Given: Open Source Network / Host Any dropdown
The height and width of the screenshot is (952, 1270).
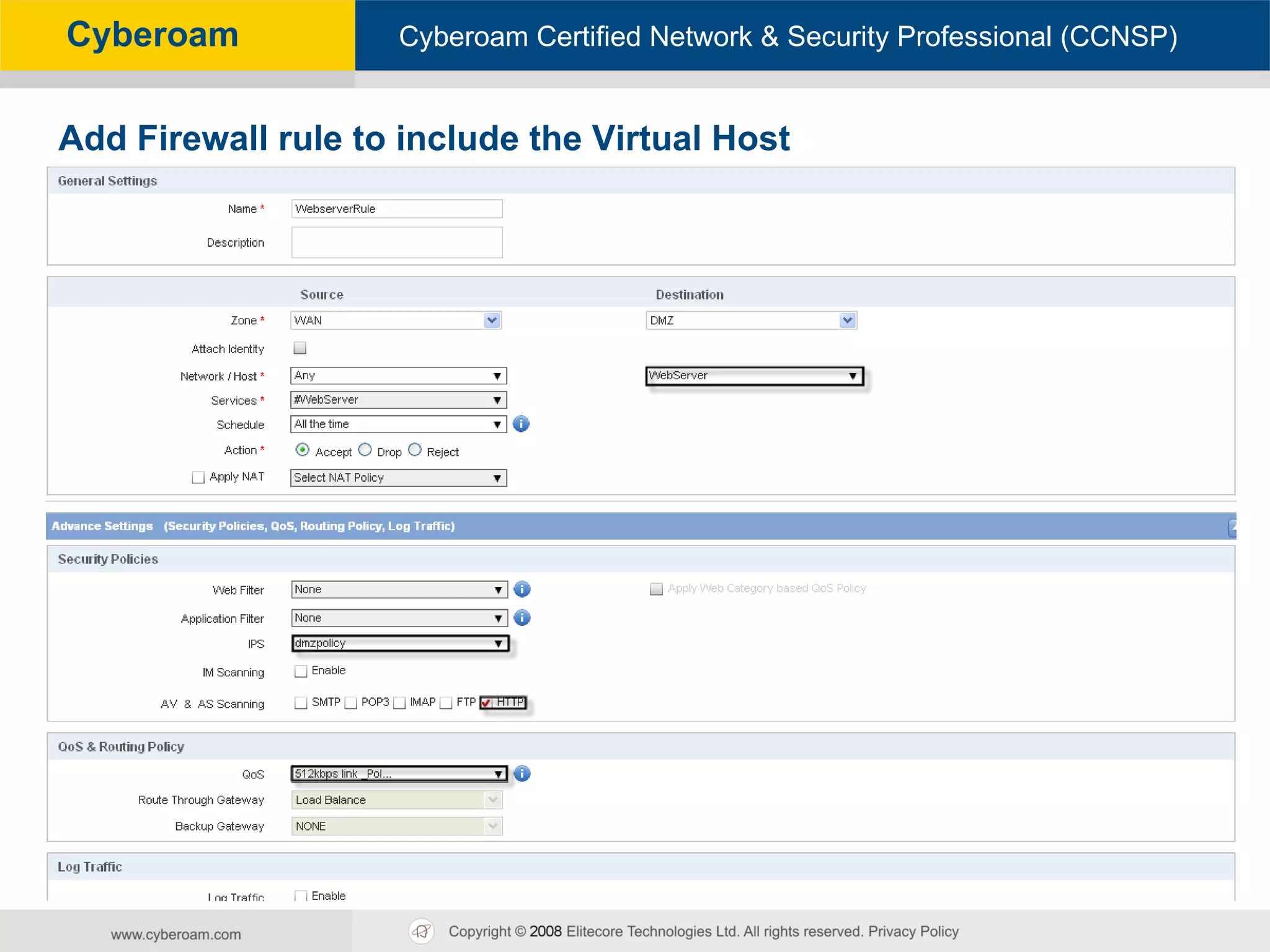Looking at the screenshot, I should click(398, 376).
